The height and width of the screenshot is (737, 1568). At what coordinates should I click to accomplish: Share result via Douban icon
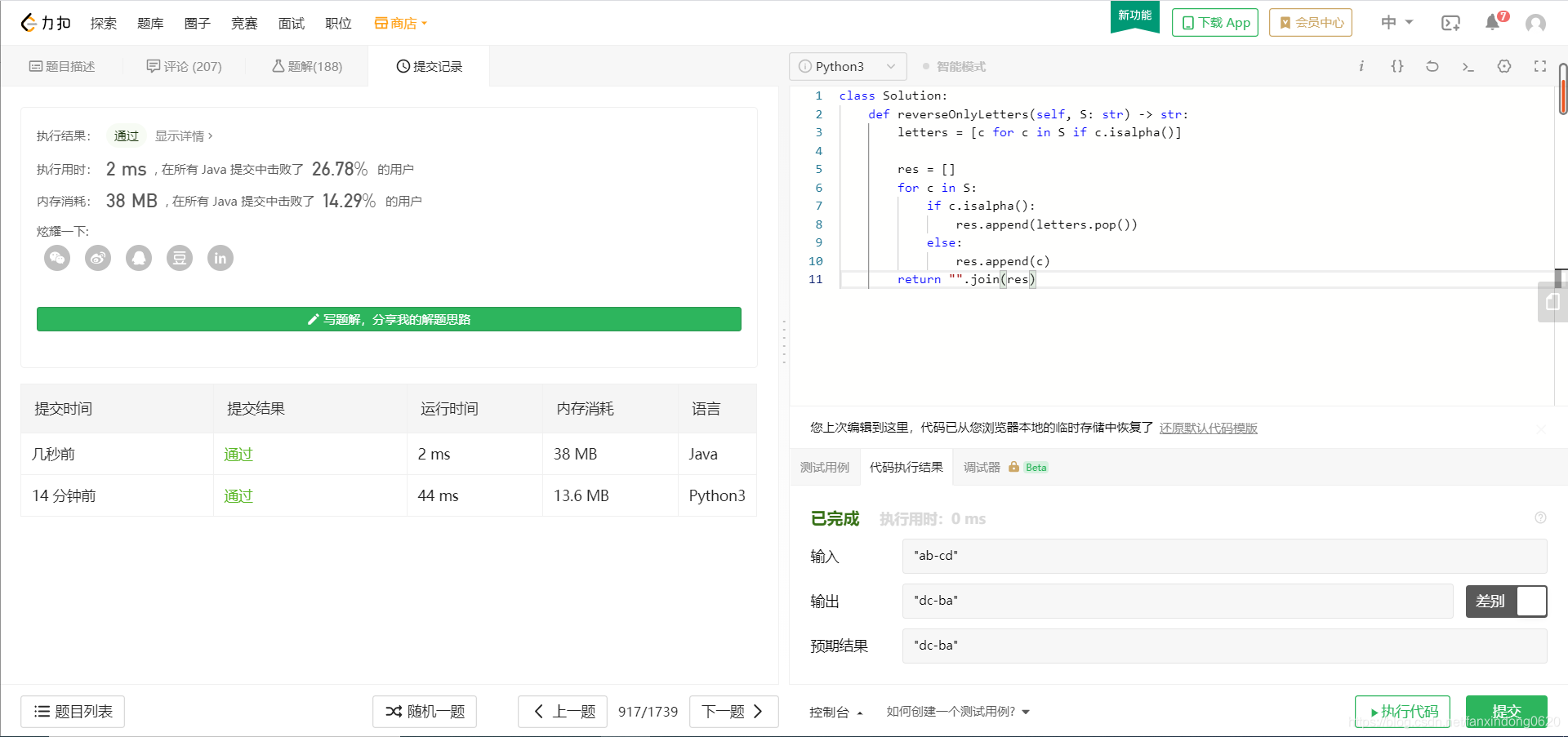(180, 258)
